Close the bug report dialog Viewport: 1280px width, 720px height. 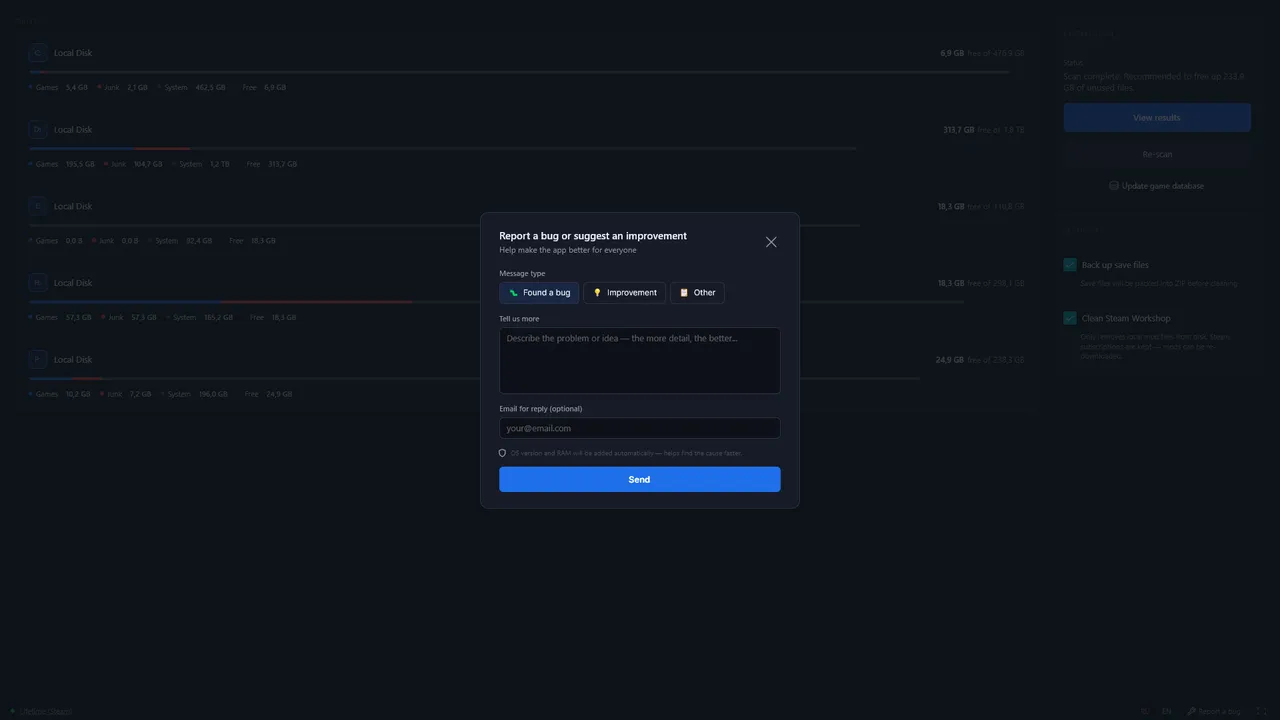[771, 242]
